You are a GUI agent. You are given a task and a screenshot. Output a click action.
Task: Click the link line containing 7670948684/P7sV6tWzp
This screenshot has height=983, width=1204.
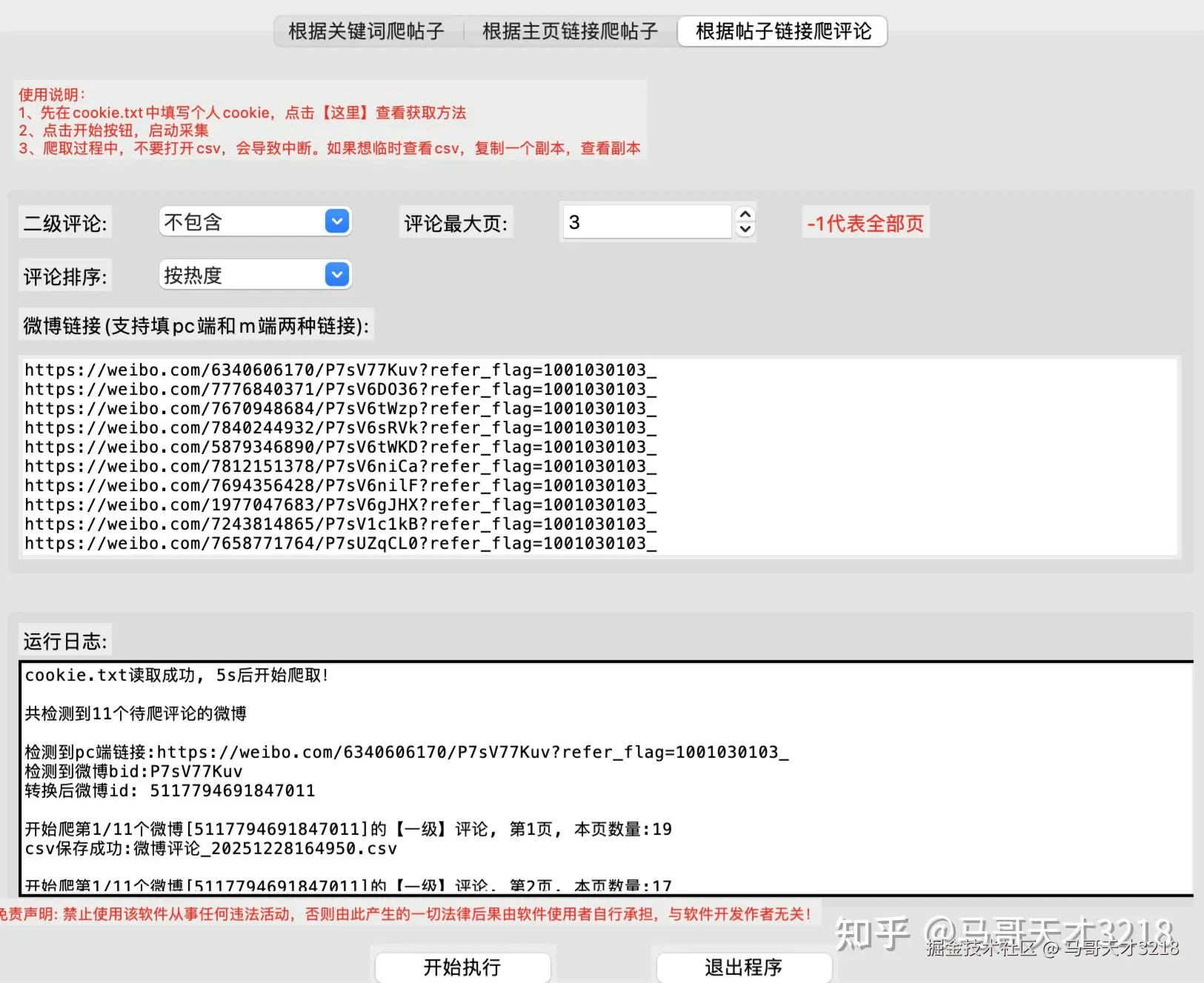coord(340,408)
